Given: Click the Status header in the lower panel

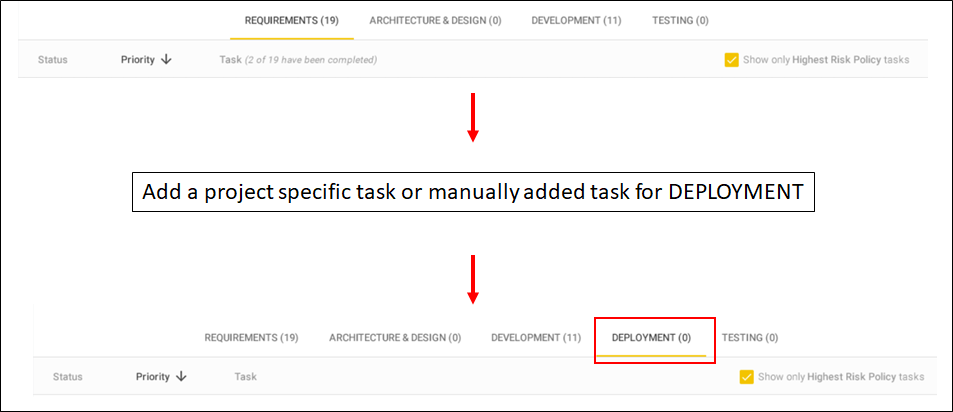Looking at the screenshot, I should point(67,377).
